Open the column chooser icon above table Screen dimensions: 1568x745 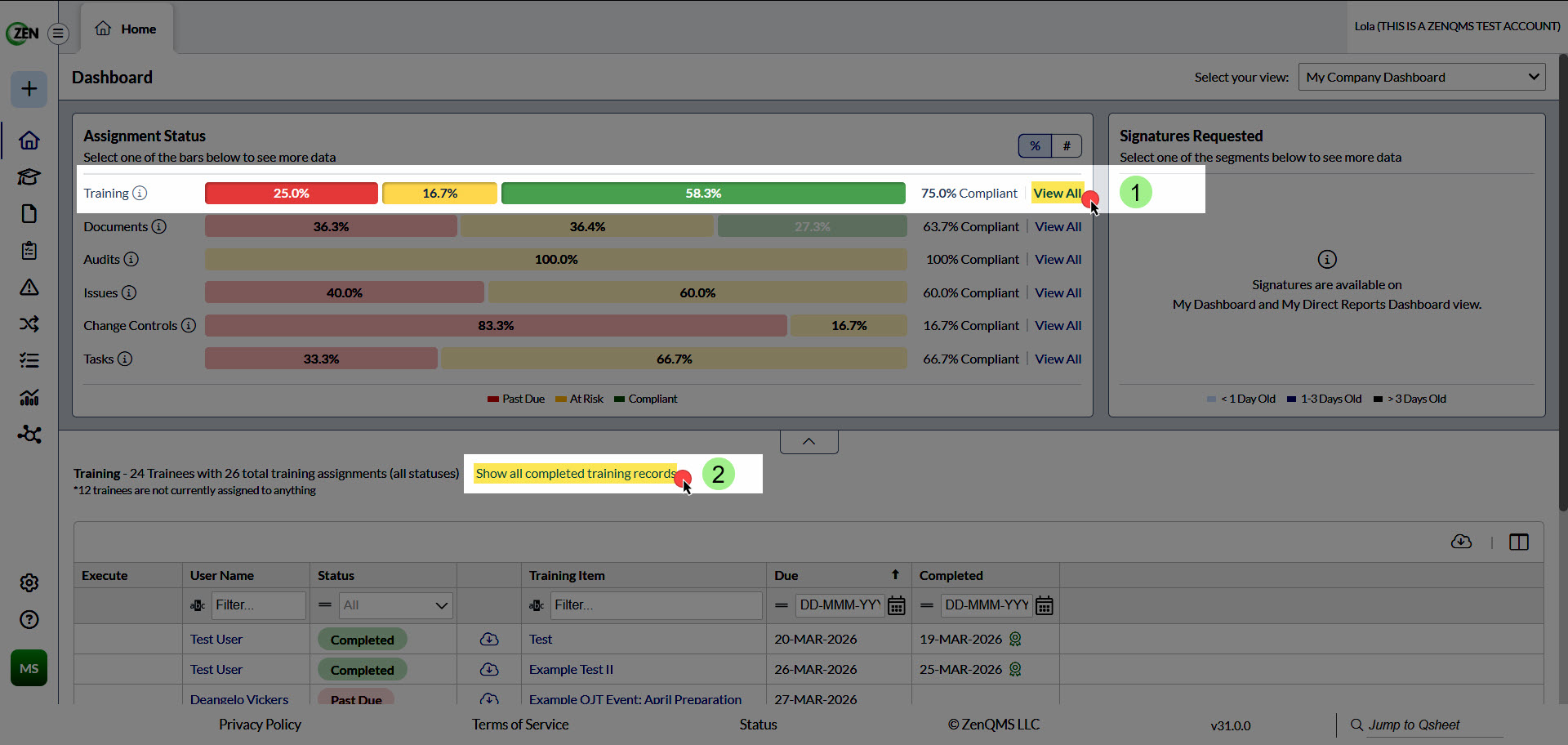(x=1518, y=542)
